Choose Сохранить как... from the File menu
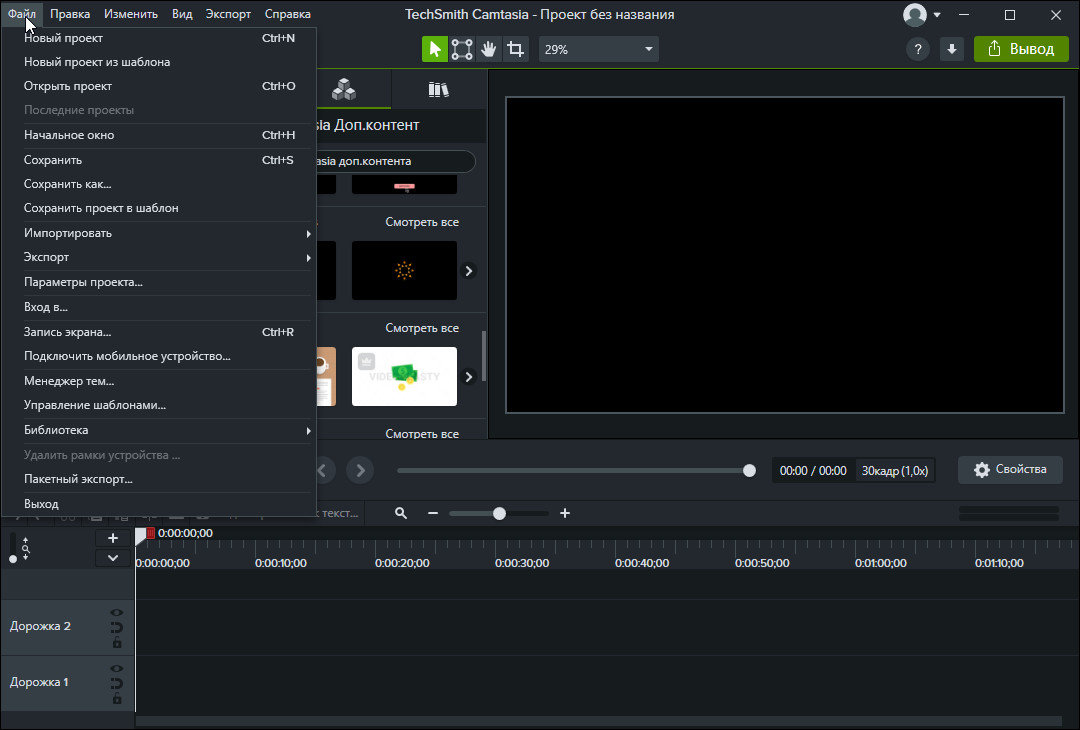Viewport: 1080px width, 730px height. pos(68,184)
